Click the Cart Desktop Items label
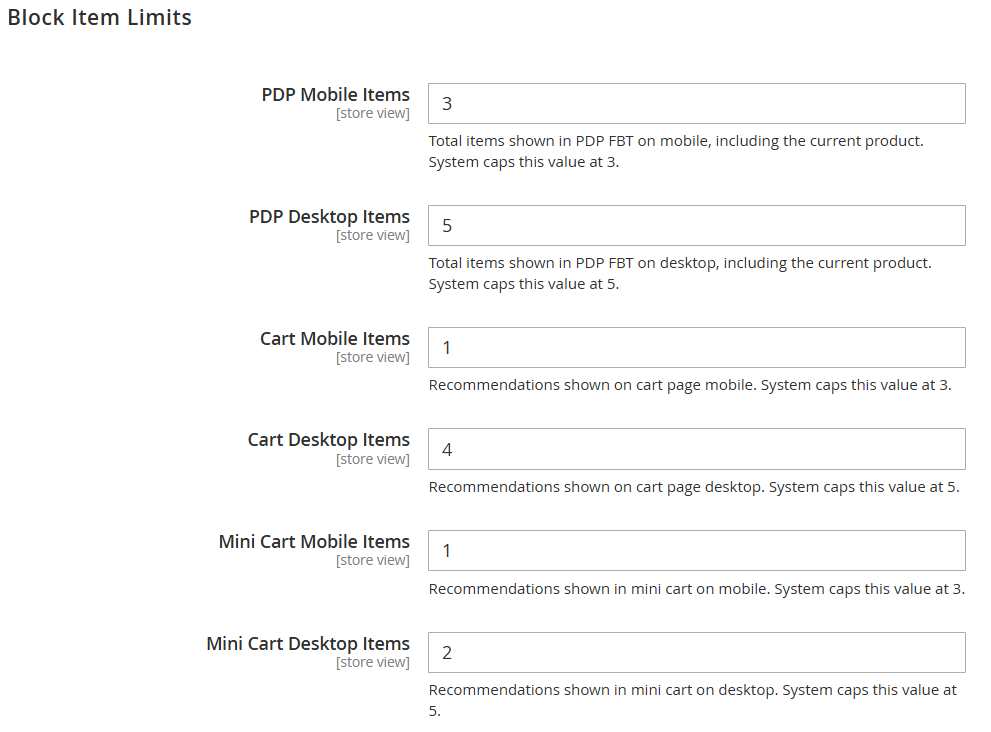Viewport: 991px width, 732px height. tap(329, 440)
